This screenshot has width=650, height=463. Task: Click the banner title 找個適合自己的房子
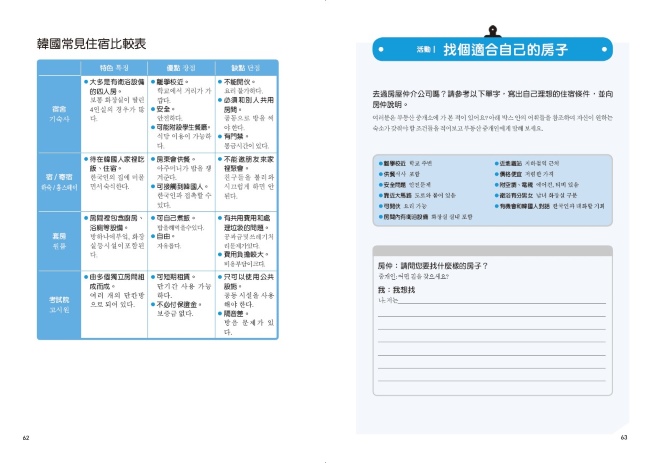(505, 49)
